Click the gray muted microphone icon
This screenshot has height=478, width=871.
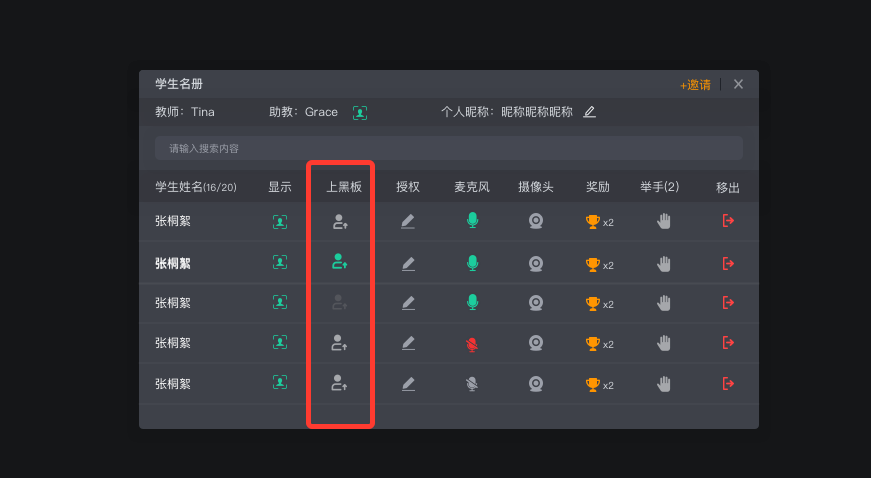(x=472, y=384)
